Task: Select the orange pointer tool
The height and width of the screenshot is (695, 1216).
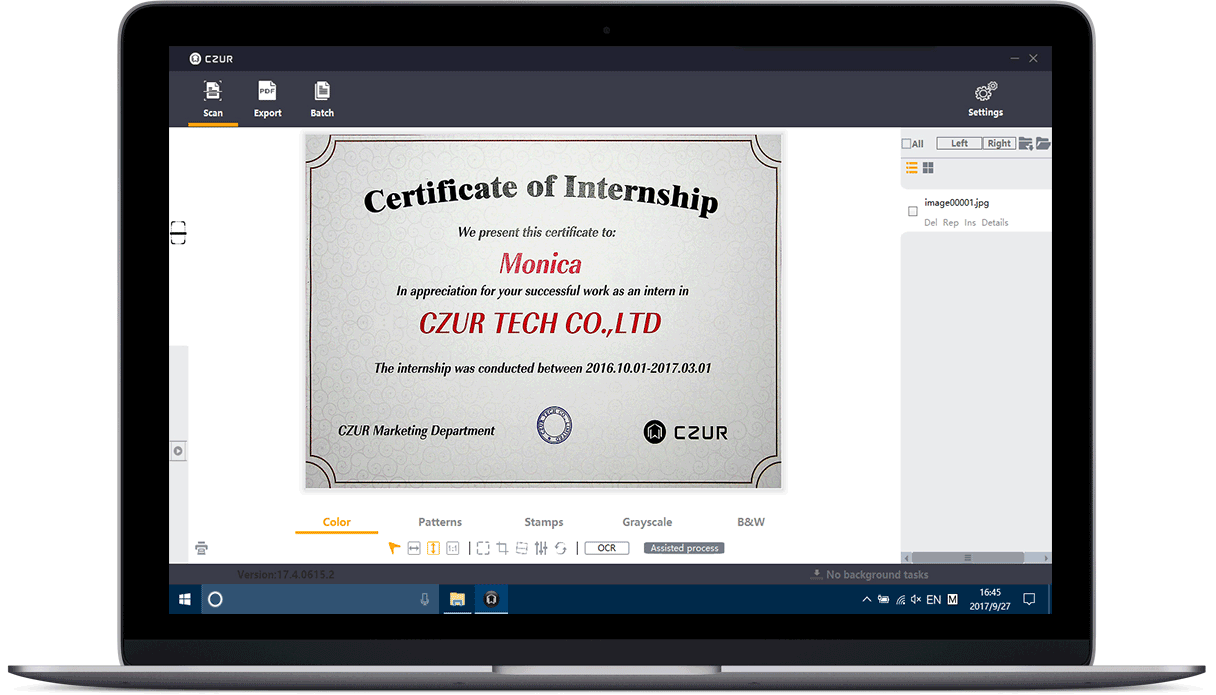Action: point(394,548)
